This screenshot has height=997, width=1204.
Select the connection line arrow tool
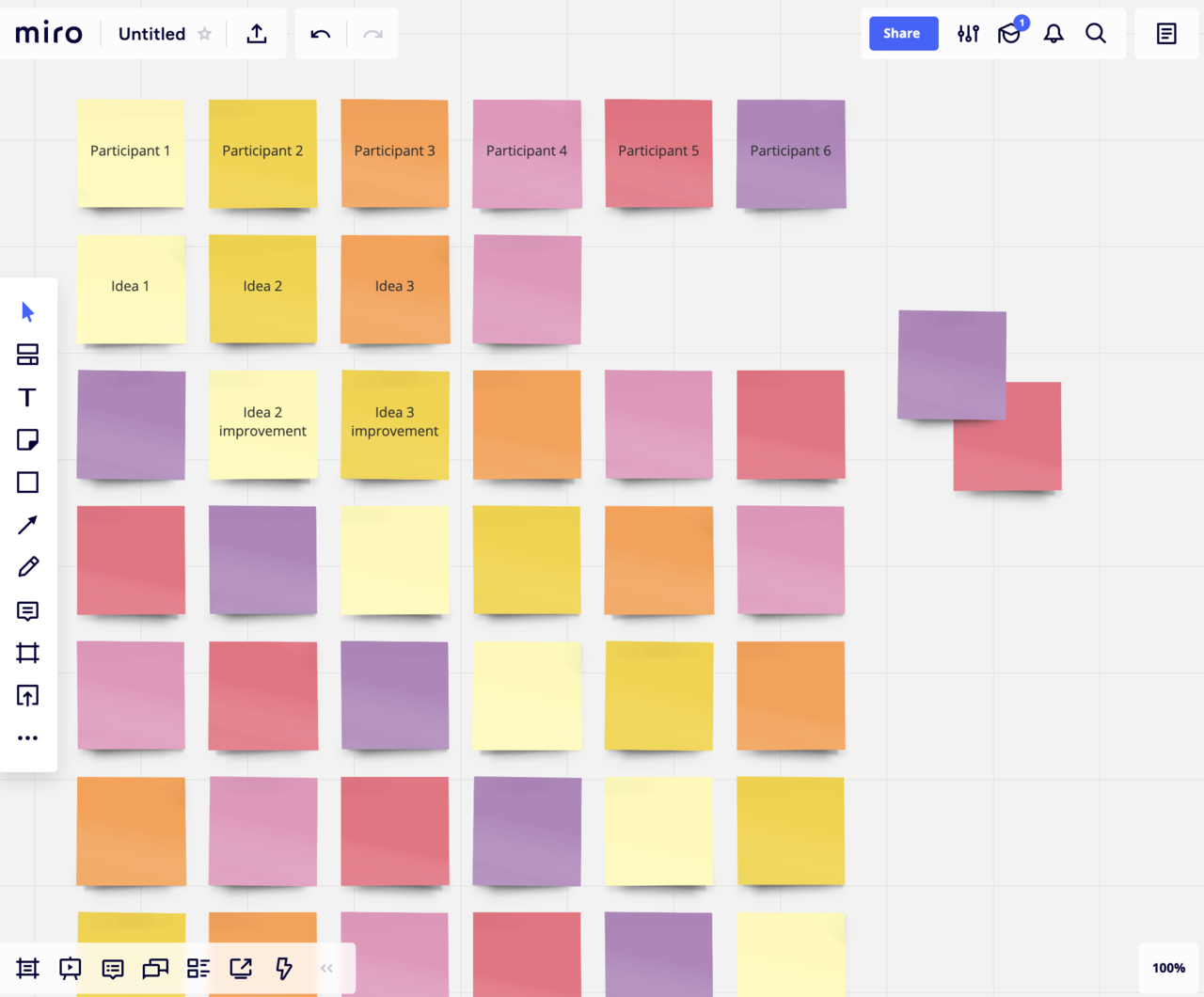point(28,525)
